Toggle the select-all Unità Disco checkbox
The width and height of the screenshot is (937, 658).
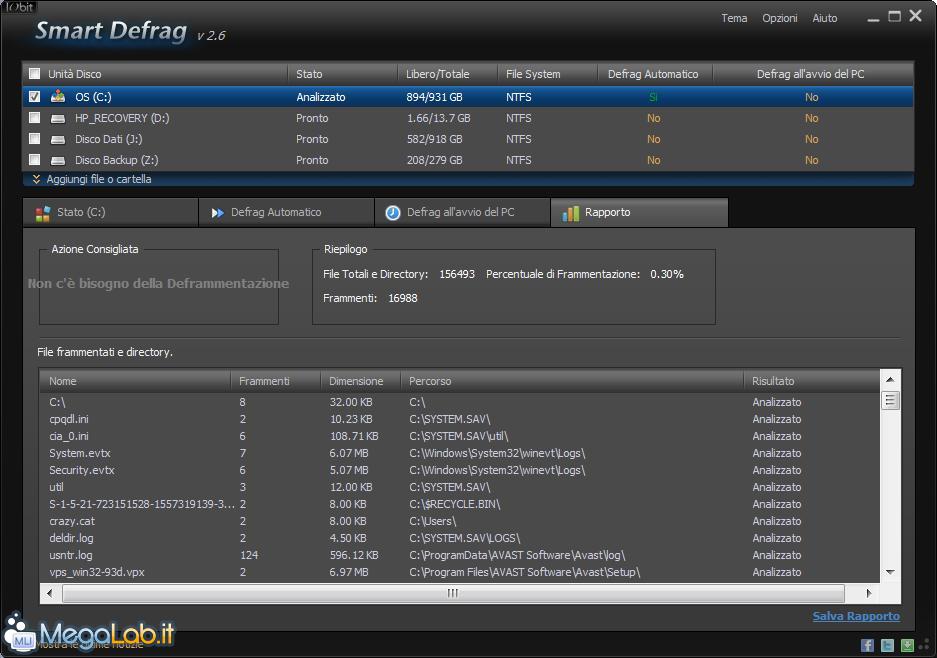click(35, 74)
